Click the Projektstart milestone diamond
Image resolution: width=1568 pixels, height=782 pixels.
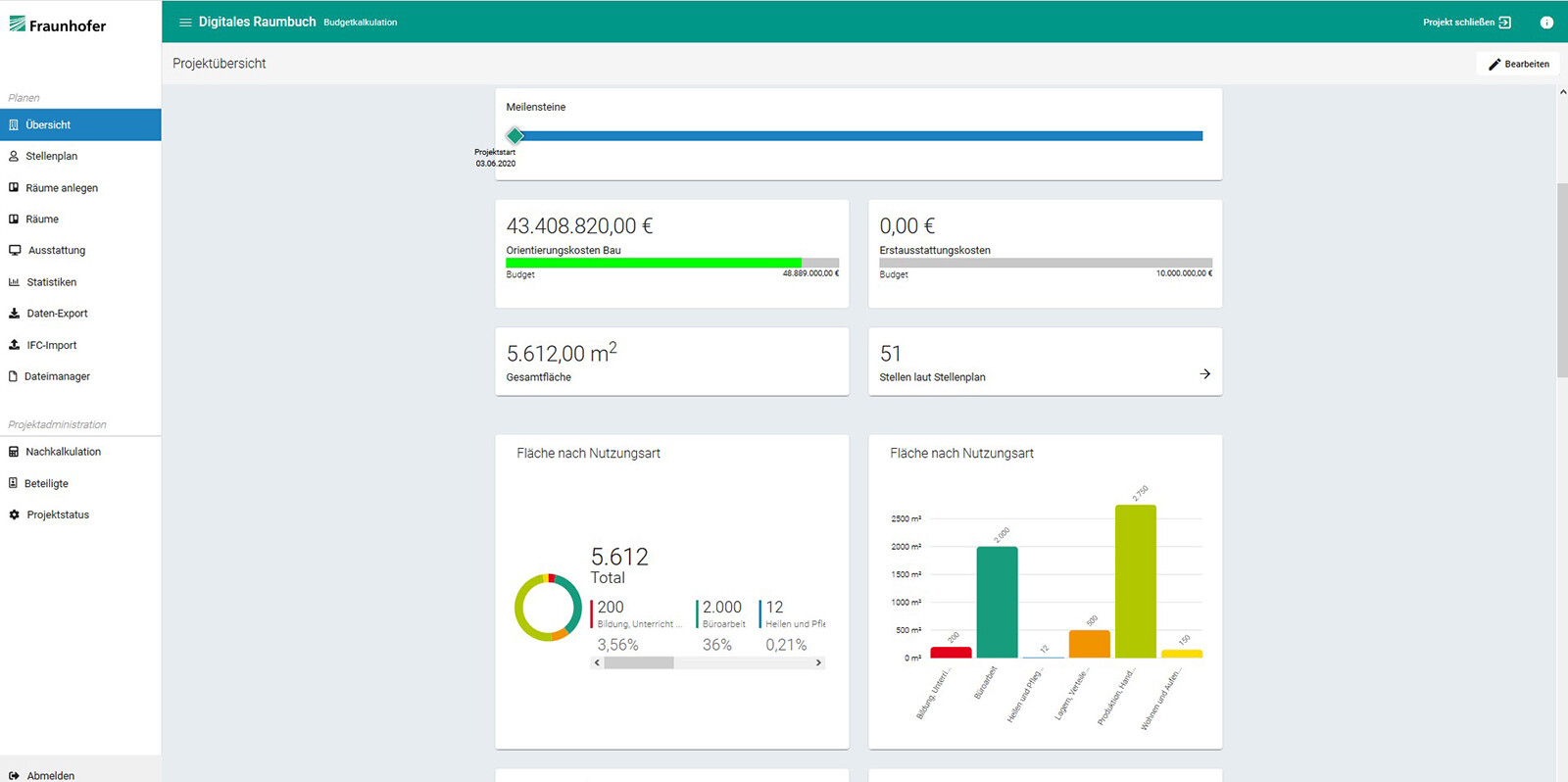[514, 136]
